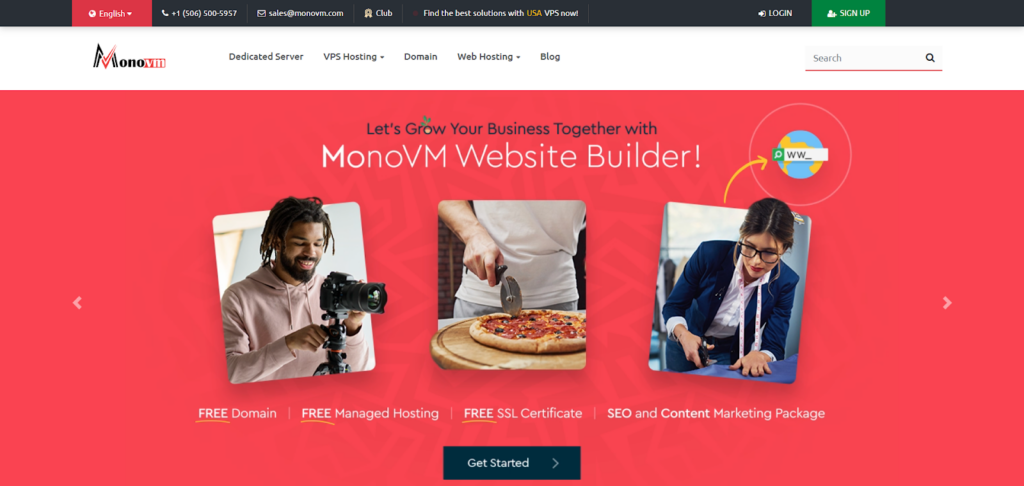The width and height of the screenshot is (1024, 486).
Task: Go to previous slide arrow
Action: click(x=78, y=302)
